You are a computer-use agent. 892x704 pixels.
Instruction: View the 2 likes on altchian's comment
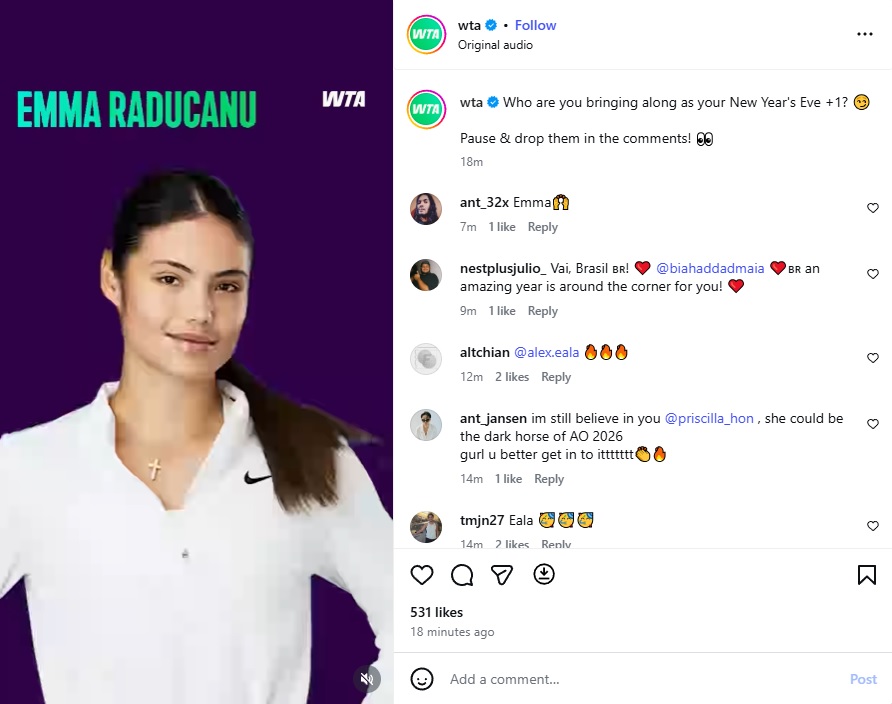pos(512,377)
